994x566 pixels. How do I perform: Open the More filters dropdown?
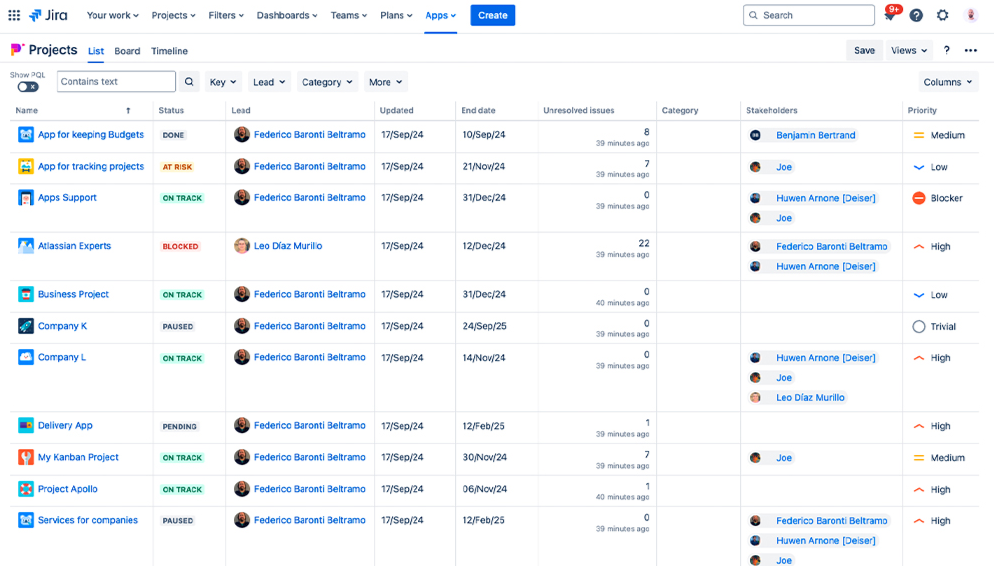click(x=385, y=82)
